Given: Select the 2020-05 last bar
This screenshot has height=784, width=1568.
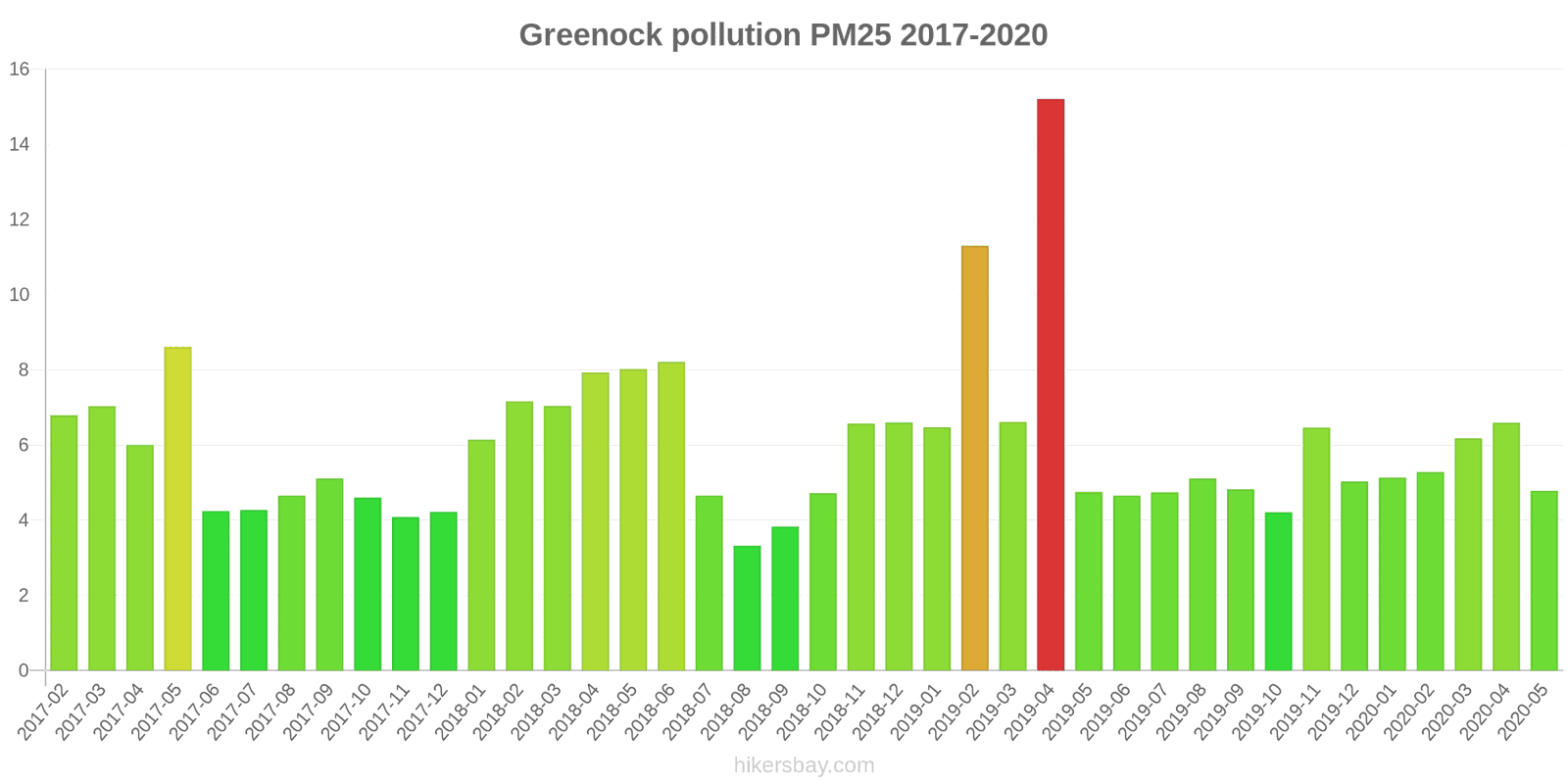Looking at the screenshot, I should (1543, 580).
